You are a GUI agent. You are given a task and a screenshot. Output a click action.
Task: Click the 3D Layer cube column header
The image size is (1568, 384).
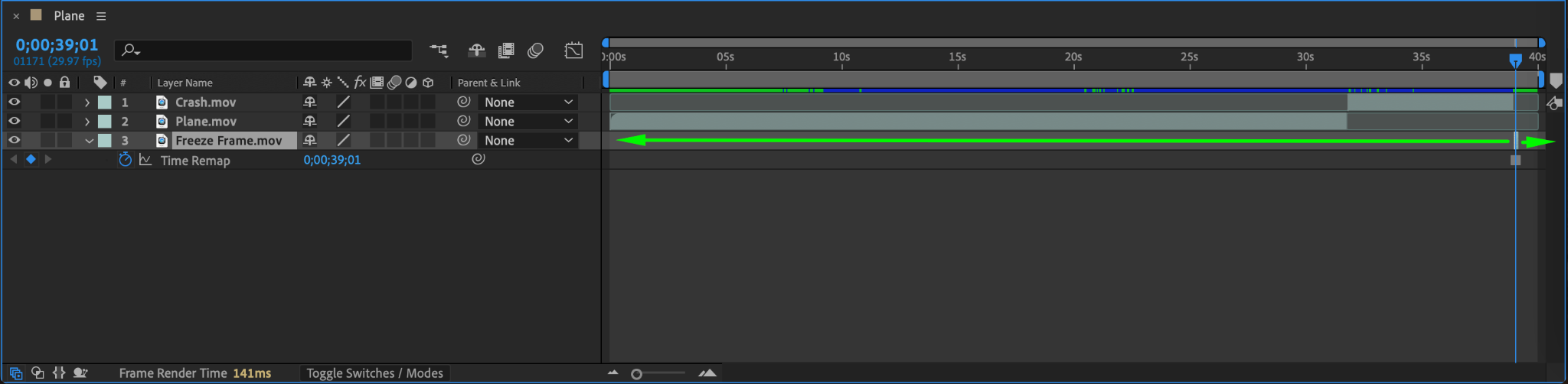click(x=428, y=82)
